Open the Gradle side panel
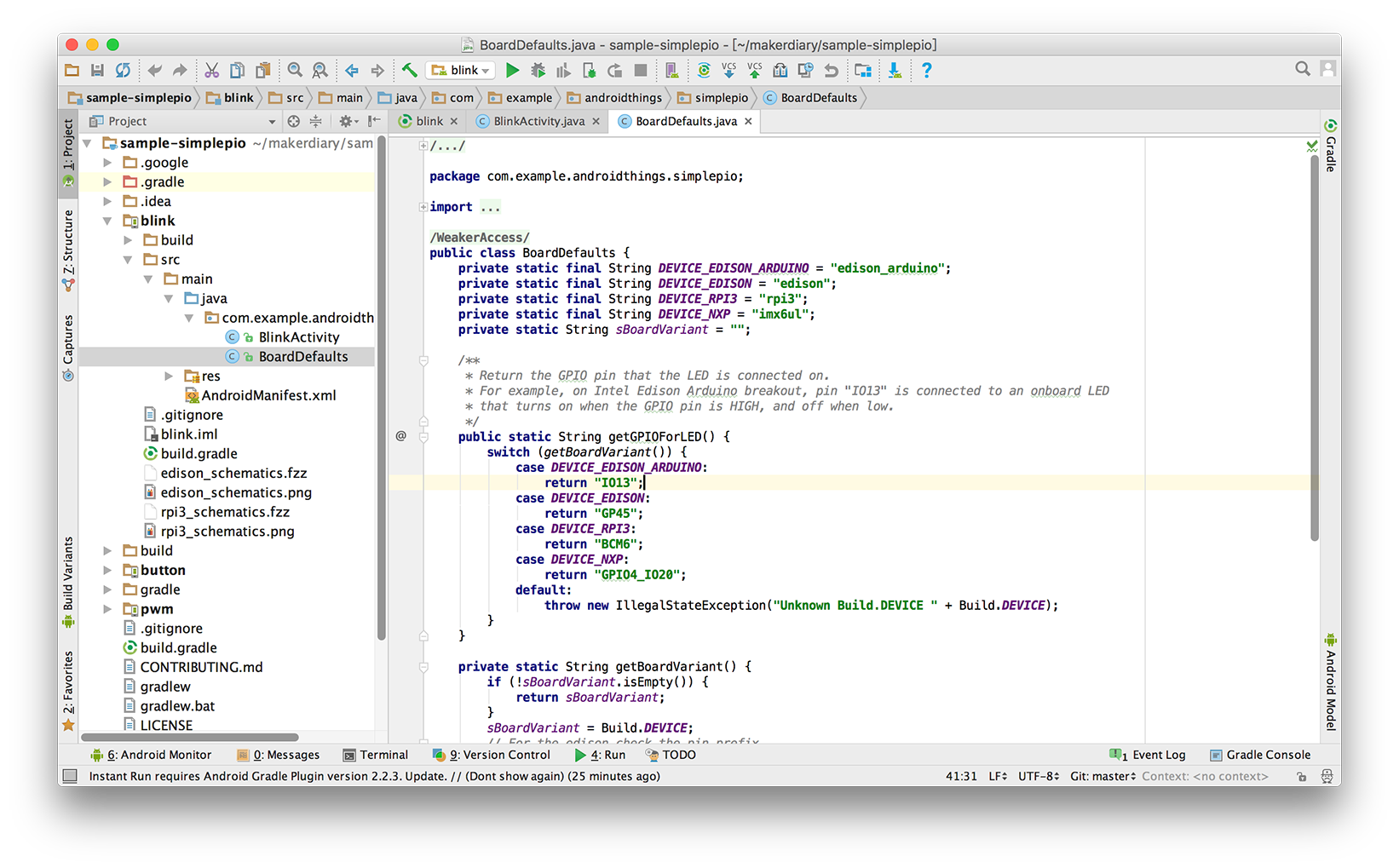1399x868 pixels. pyautogui.click(x=1330, y=146)
